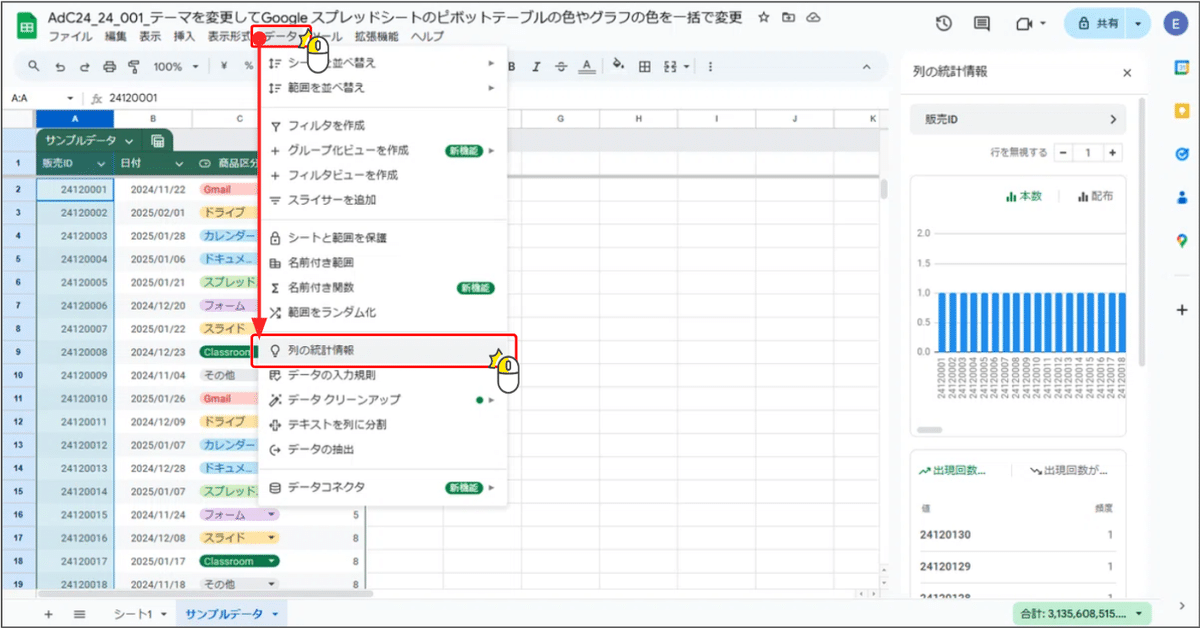Open the meeting camera dropdown arrow
The width and height of the screenshot is (1200, 628).
pyautogui.click(x=1044, y=24)
